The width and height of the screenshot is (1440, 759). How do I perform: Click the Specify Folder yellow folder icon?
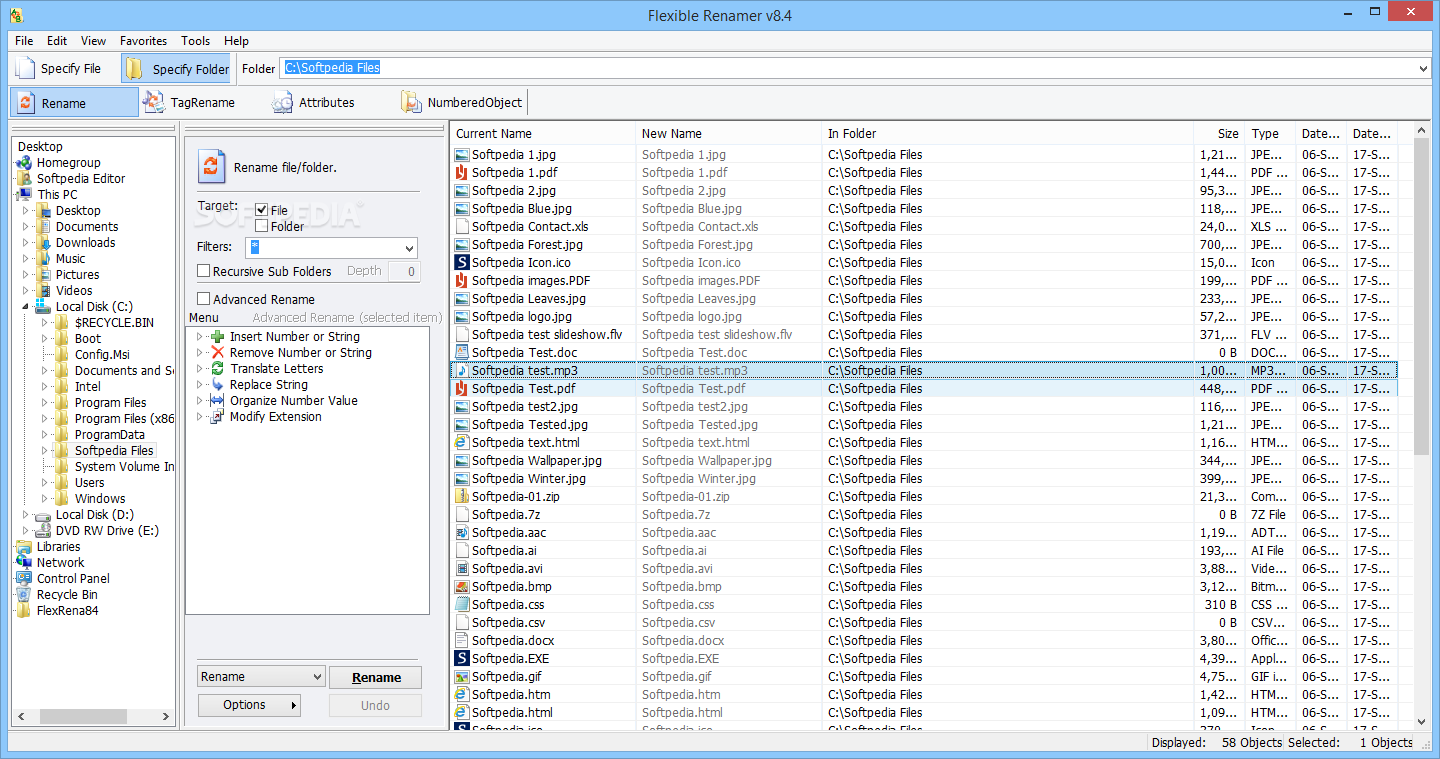134,68
